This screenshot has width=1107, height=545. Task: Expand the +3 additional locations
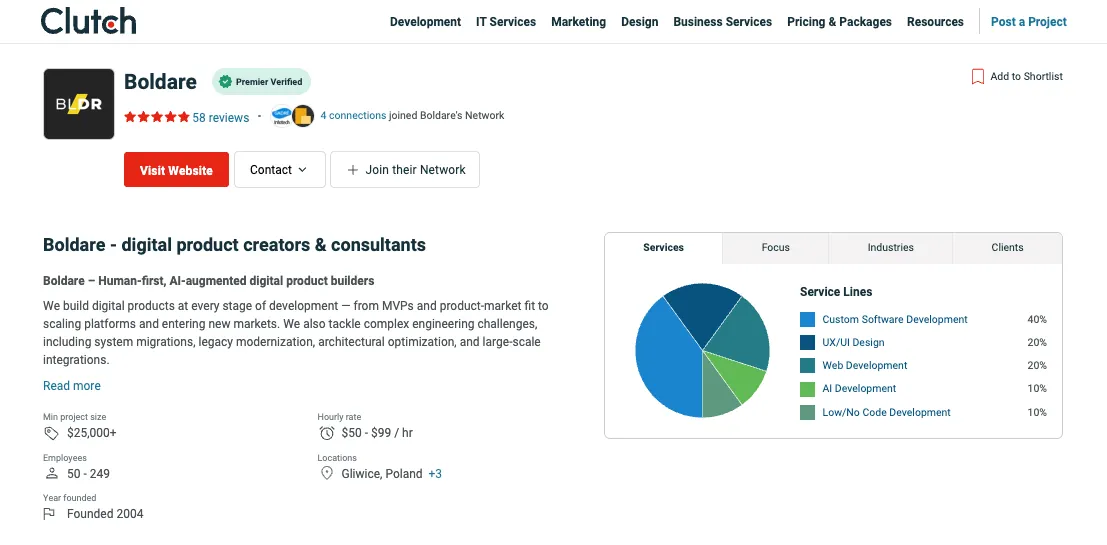(435, 474)
